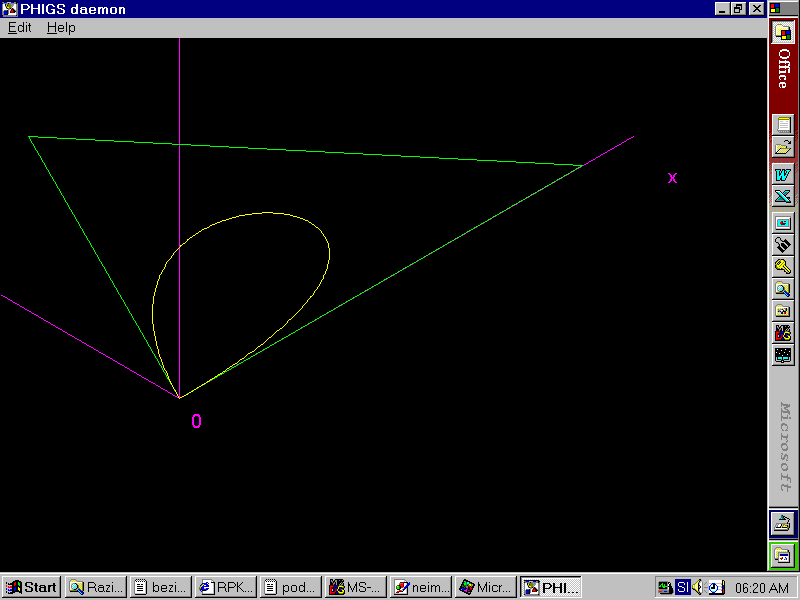
Task: Click the PHIGS daemon title bar icon
Action: 9,9
